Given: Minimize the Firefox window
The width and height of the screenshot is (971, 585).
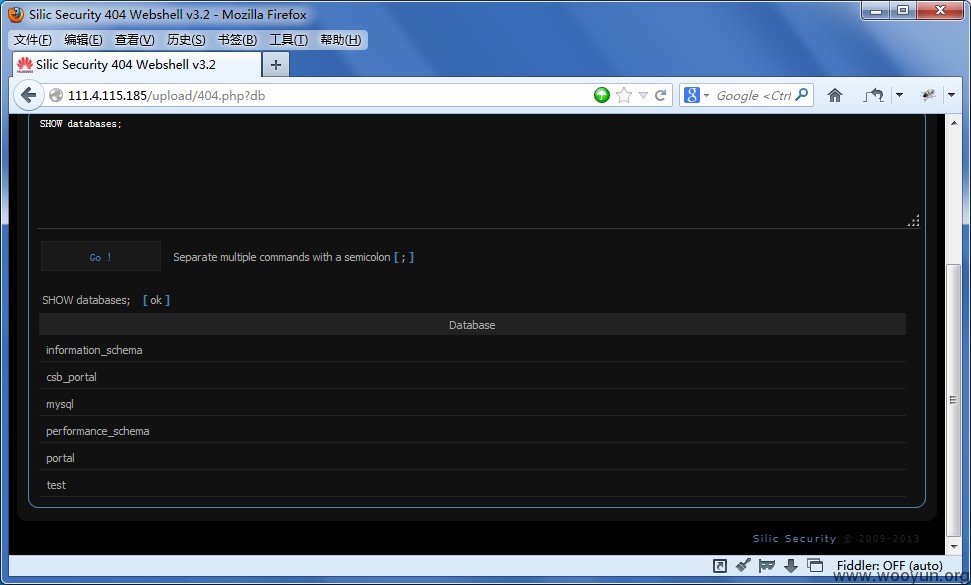Looking at the screenshot, I should click(x=876, y=11).
